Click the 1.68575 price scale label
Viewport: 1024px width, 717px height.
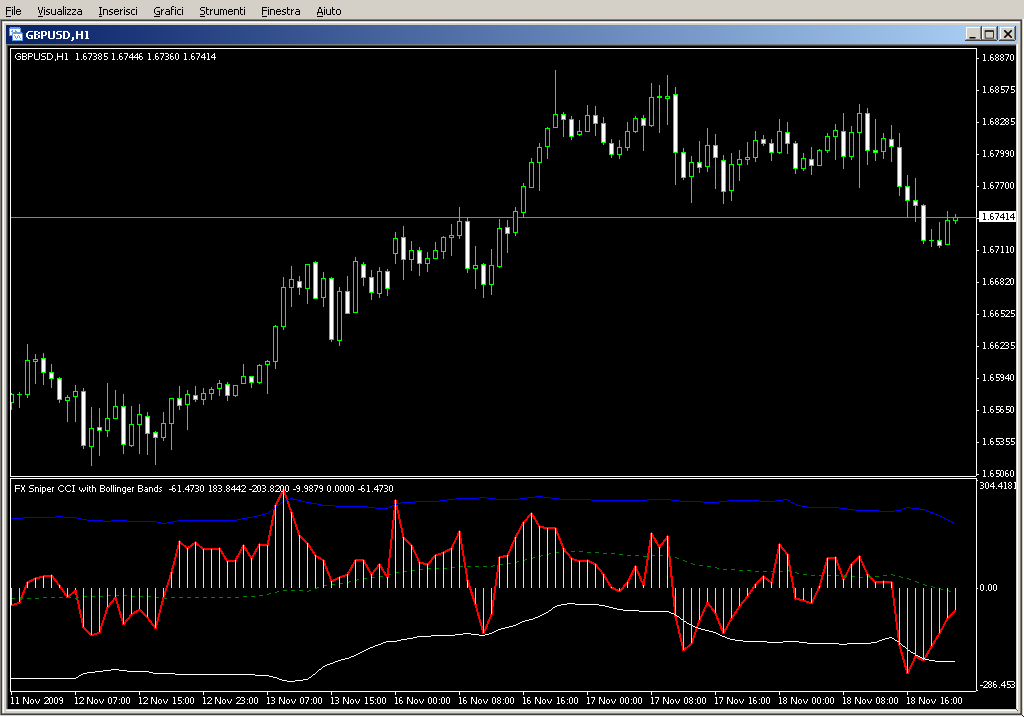[x=998, y=89]
